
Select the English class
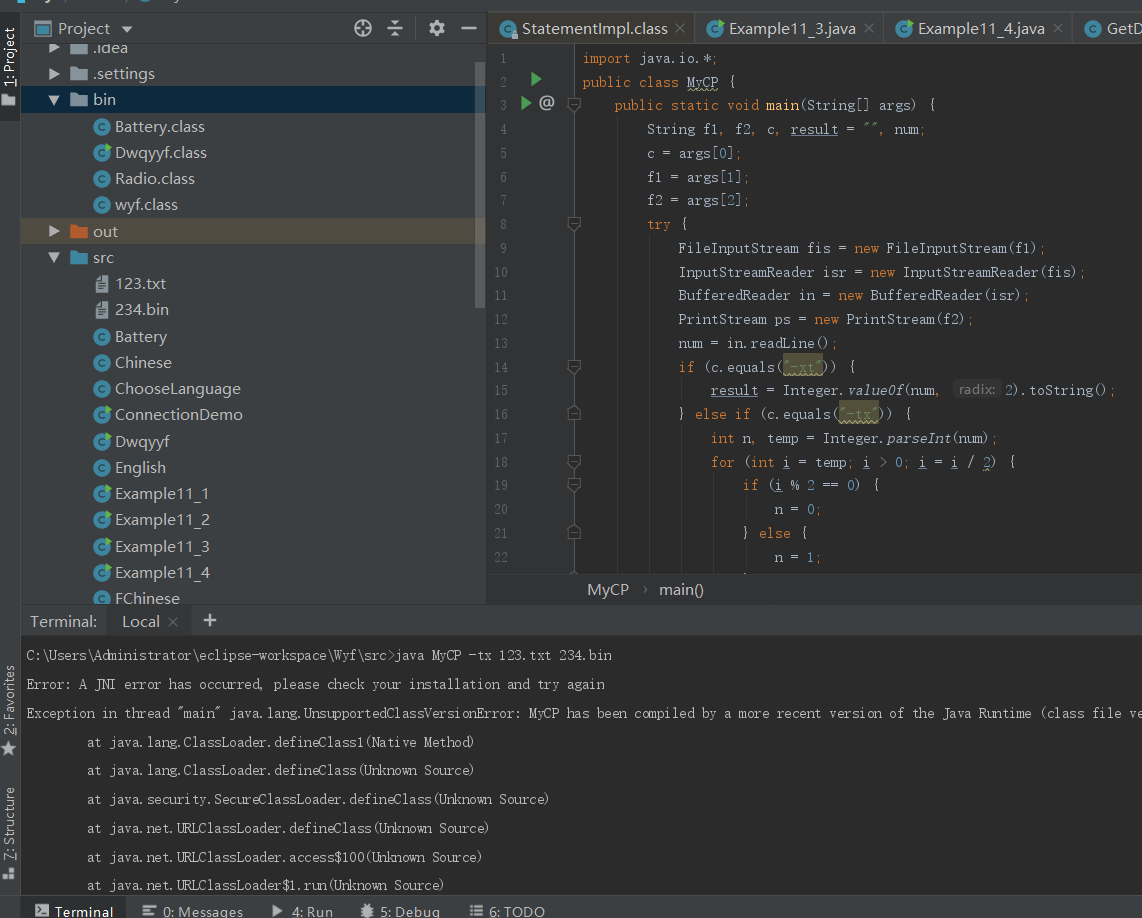coord(140,468)
